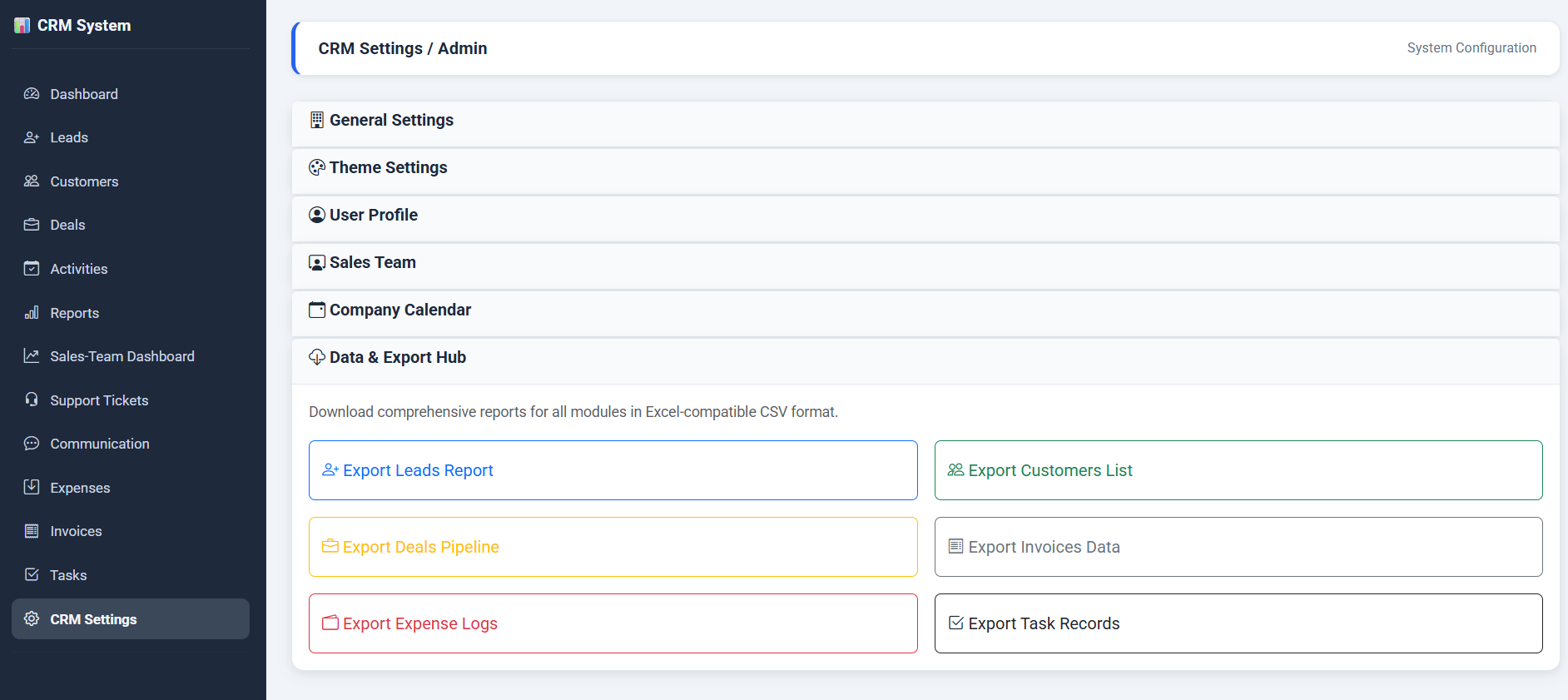Image resolution: width=1568 pixels, height=700 pixels.
Task: Go to Leads in the sidebar
Action: coord(131,137)
